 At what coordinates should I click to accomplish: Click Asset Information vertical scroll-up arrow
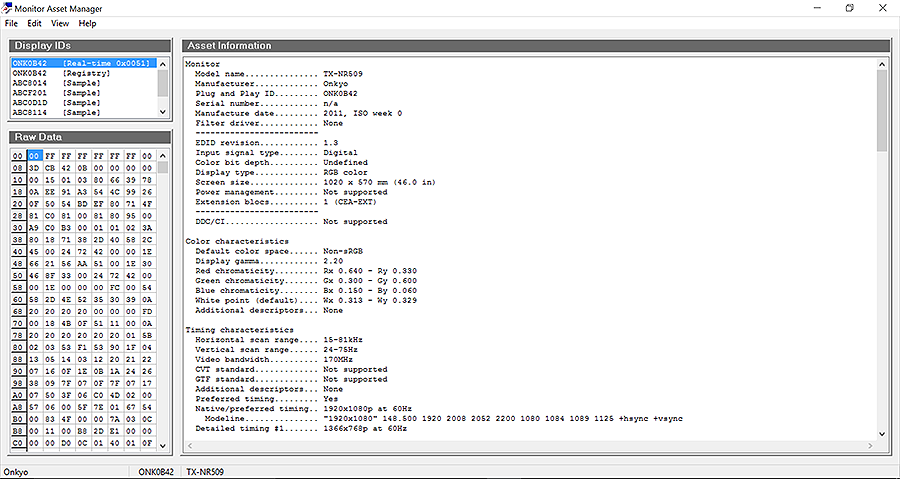[883, 64]
